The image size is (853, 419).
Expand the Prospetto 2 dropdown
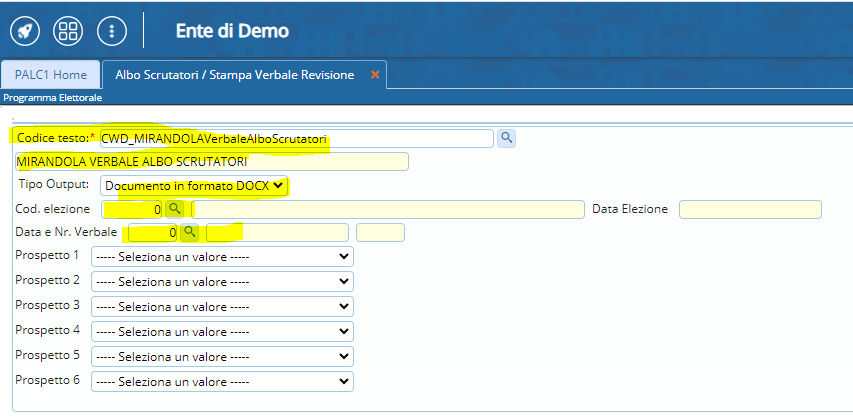[x=222, y=282]
